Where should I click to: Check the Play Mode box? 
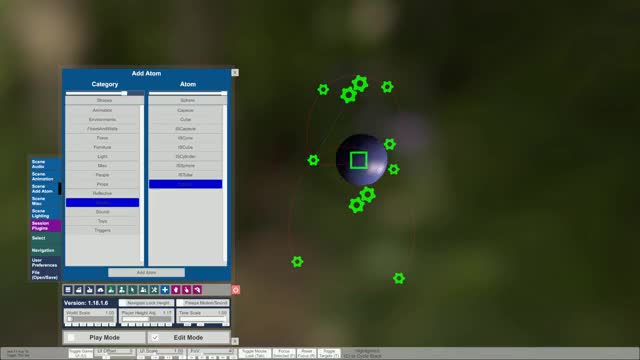71,338
